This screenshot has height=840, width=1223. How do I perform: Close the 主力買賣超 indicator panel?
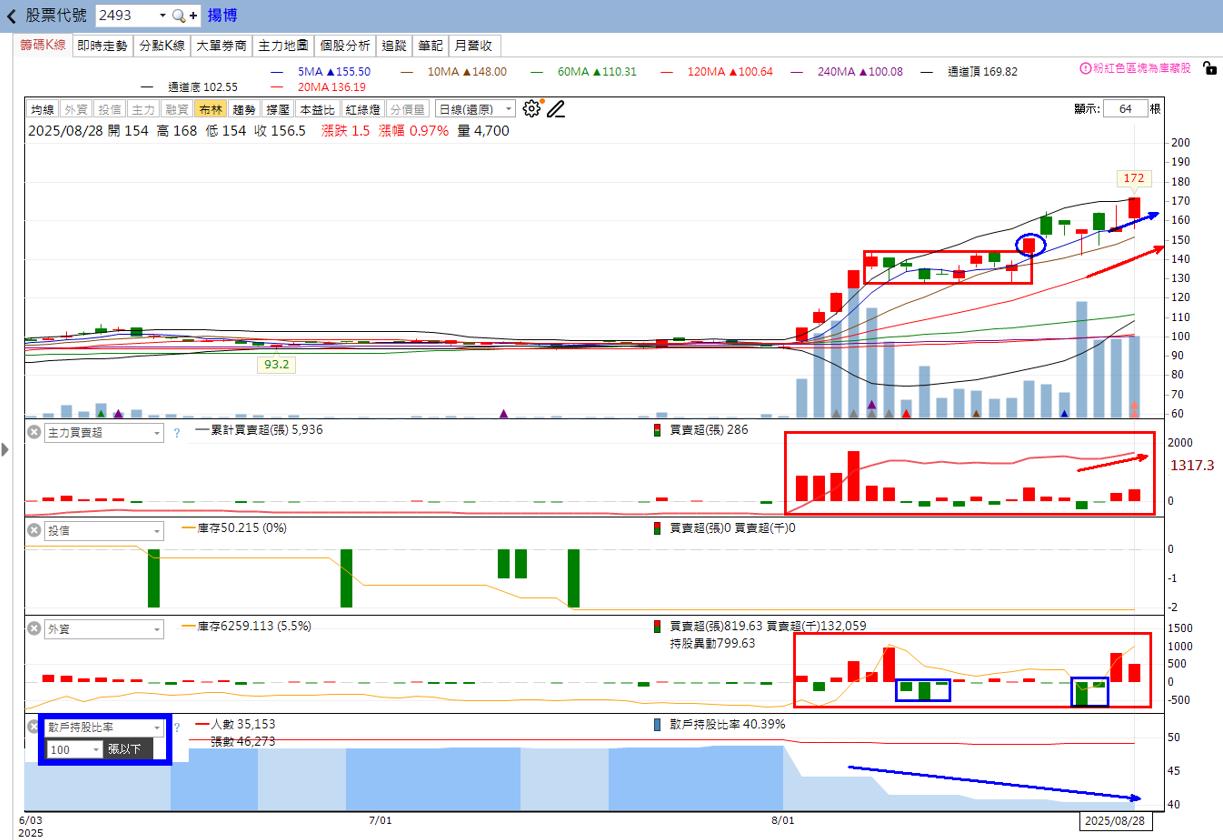tap(33, 433)
